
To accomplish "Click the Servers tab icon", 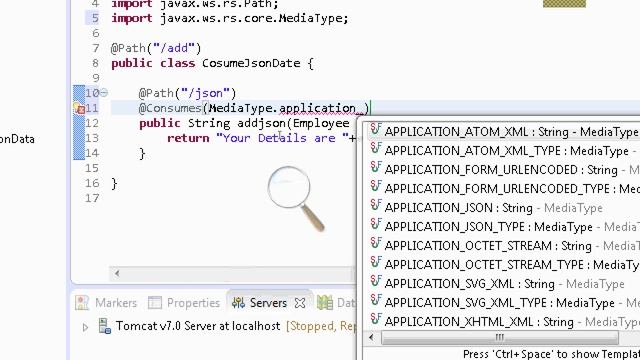I will click(x=238, y=303).
